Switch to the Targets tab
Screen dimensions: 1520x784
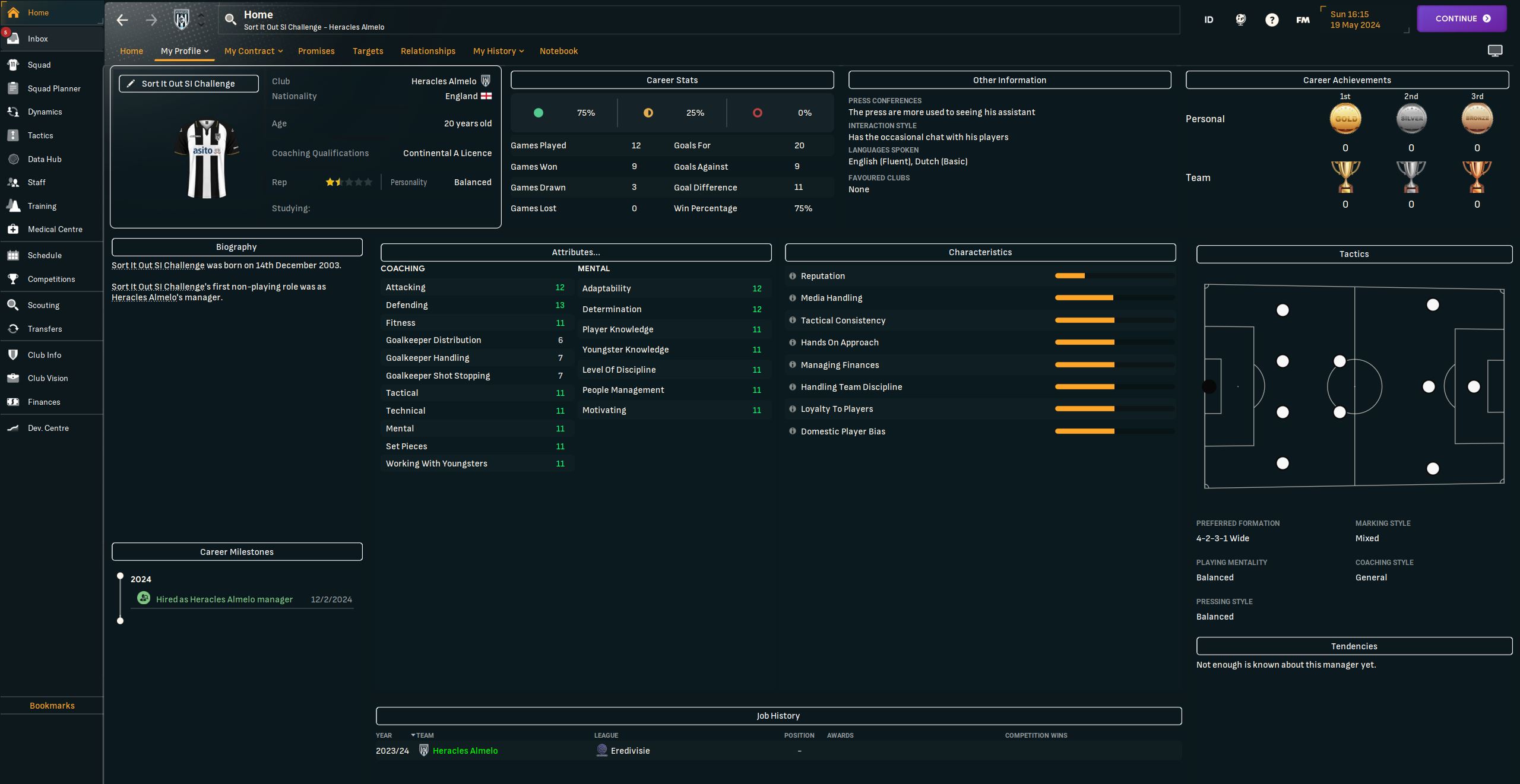368,51
